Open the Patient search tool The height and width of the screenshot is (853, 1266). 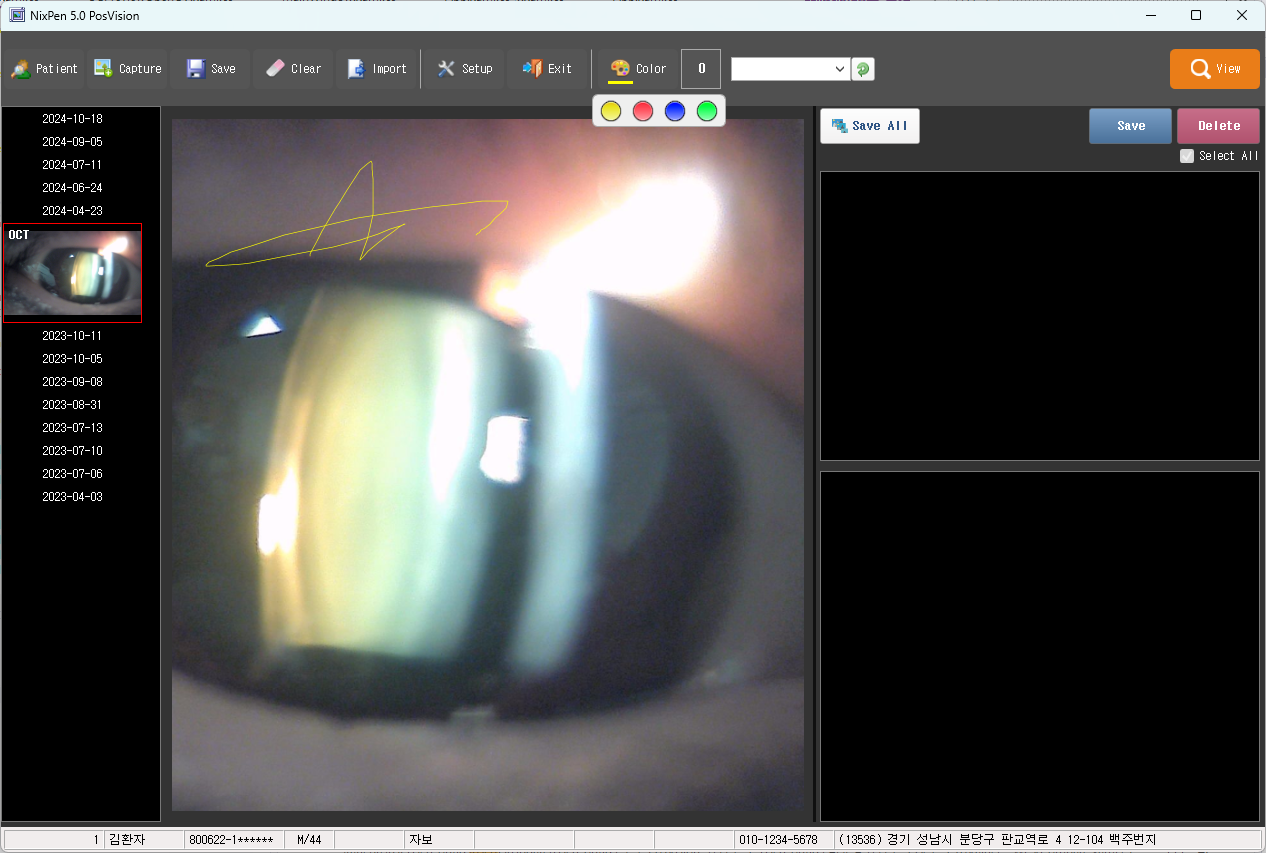click(45, 69)
